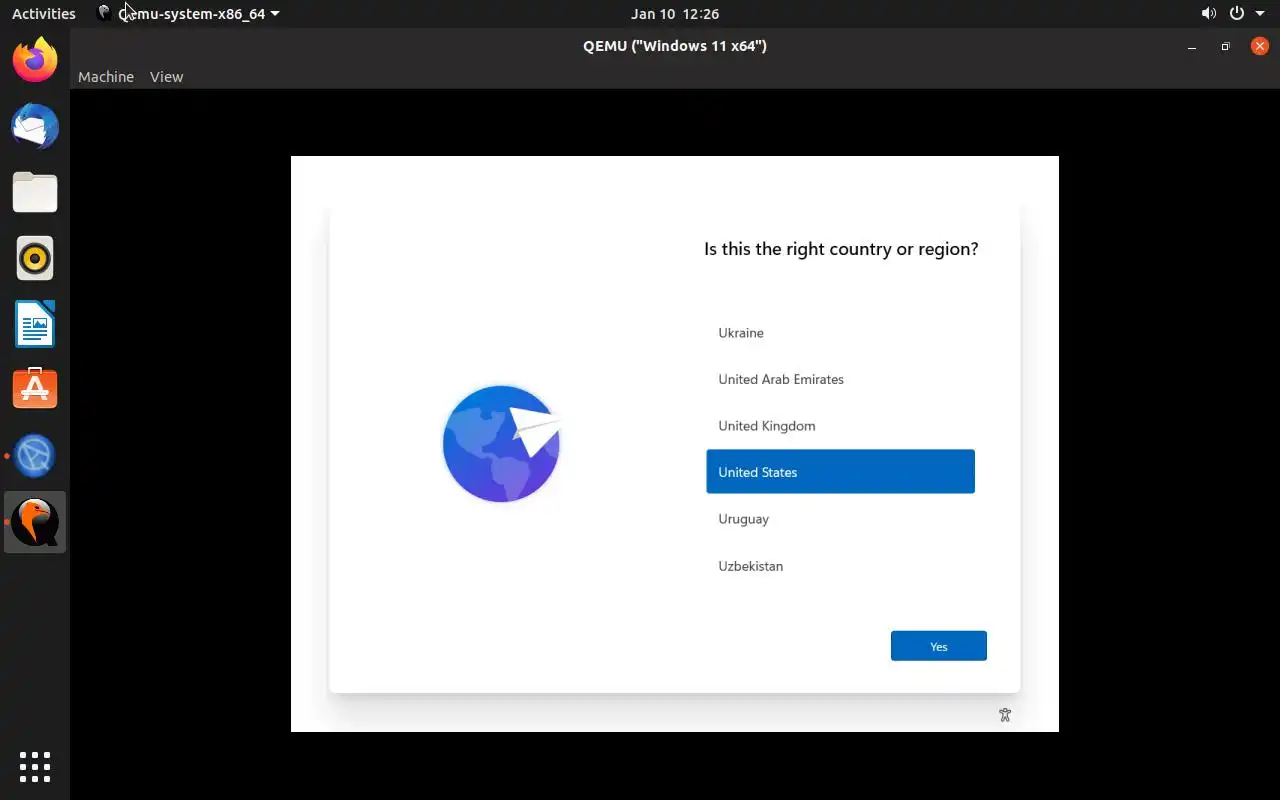Open the clock showing Jan 10 12:26
The height and width of the screenshot is (800, 1280).
pos(675,14)
